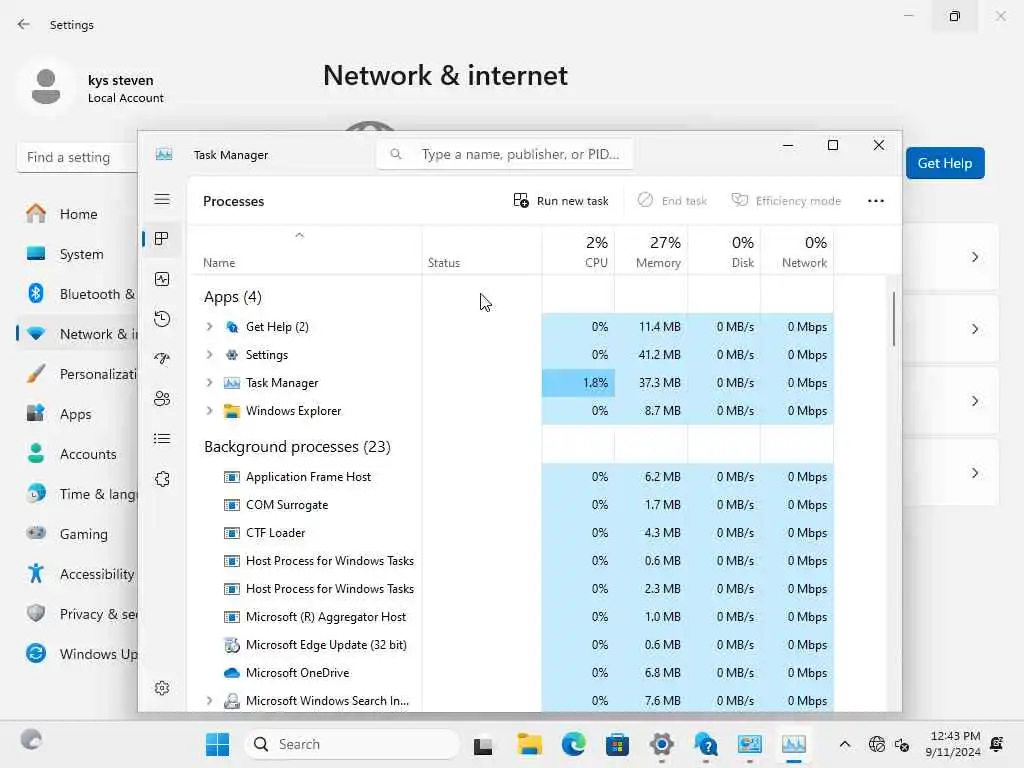
Task: Open File Explorer from the taskbar
Action: coord(530,744)
